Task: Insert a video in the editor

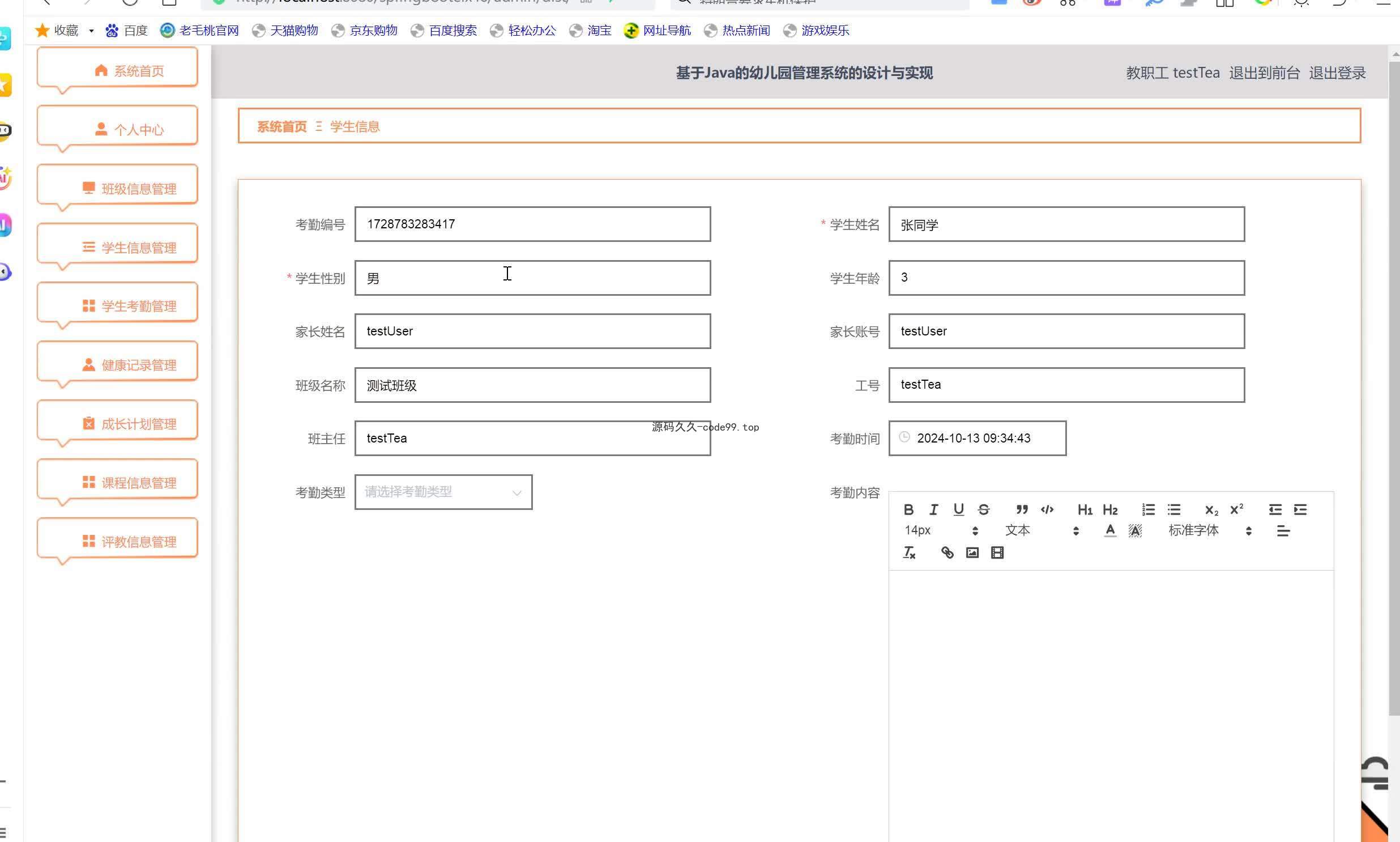Action: pyautogui.click(x=997, y=552)
